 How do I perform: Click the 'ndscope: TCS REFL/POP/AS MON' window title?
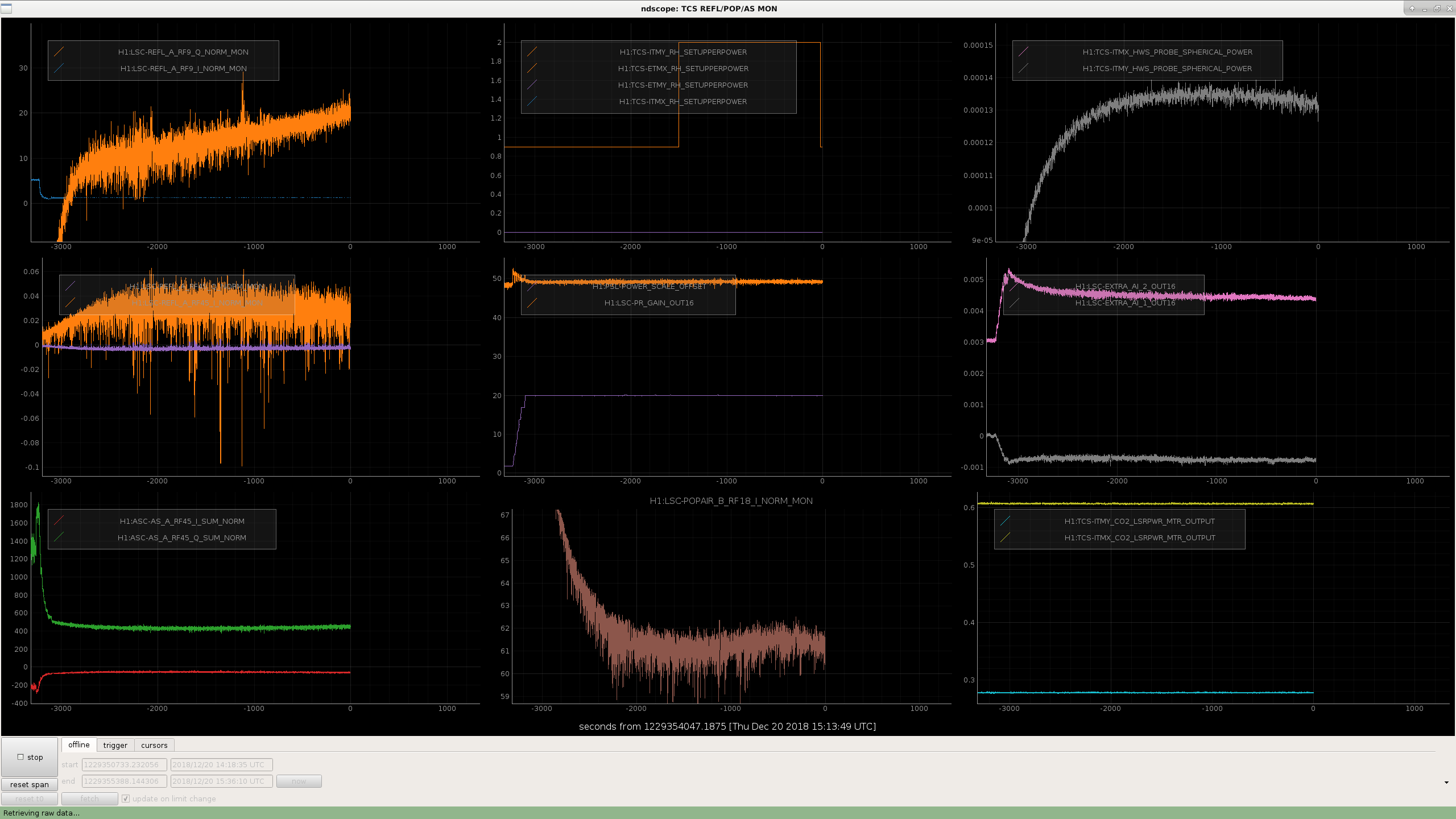709,9
